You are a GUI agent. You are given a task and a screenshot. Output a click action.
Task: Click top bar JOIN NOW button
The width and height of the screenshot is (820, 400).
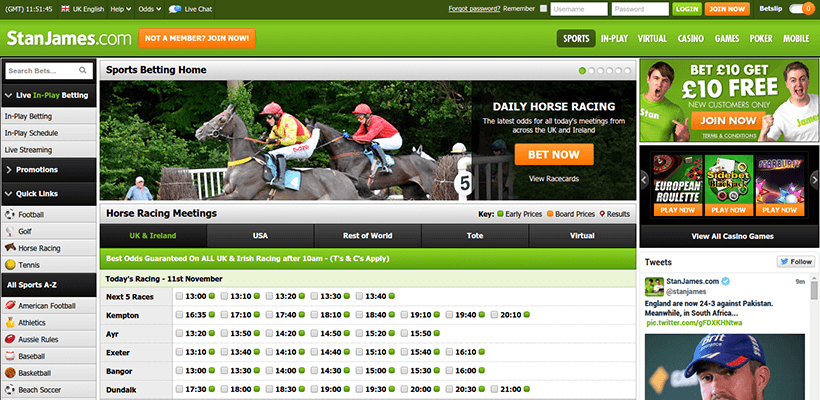[x=727, y=9]
